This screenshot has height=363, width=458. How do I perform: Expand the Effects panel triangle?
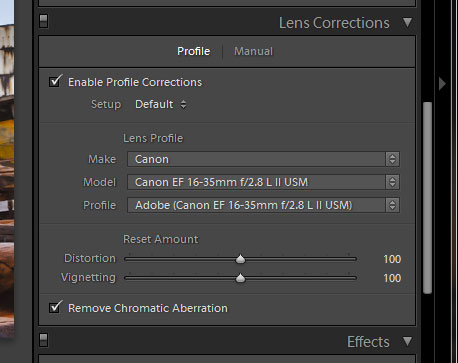[407, 341]
